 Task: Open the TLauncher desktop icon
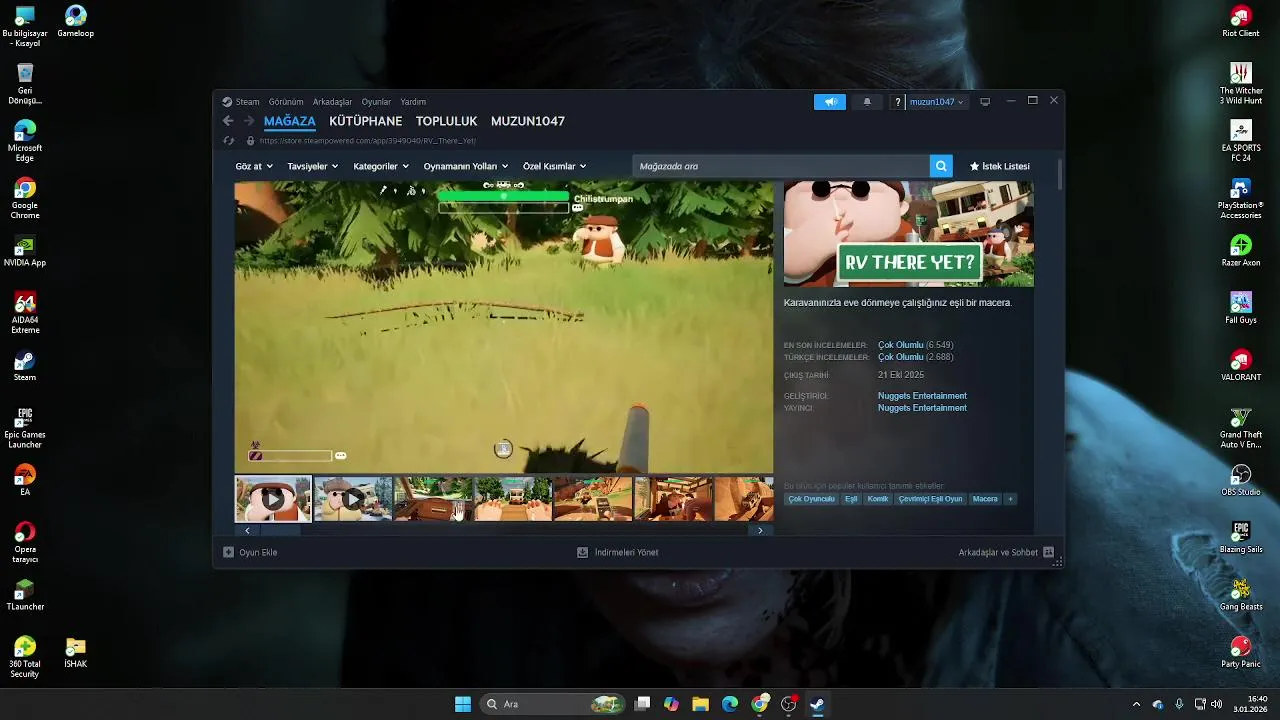[25, 595]
